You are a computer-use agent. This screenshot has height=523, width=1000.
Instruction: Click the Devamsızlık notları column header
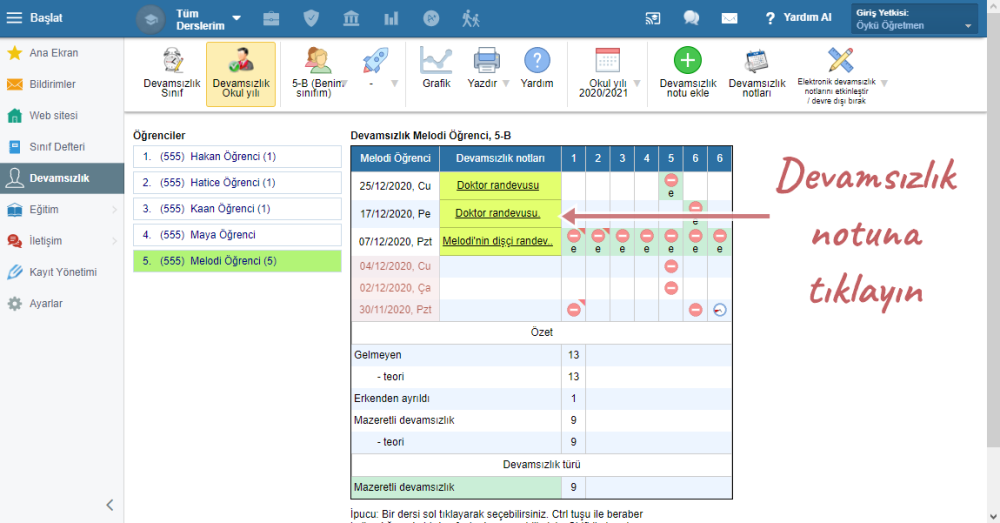click(500, 158)
